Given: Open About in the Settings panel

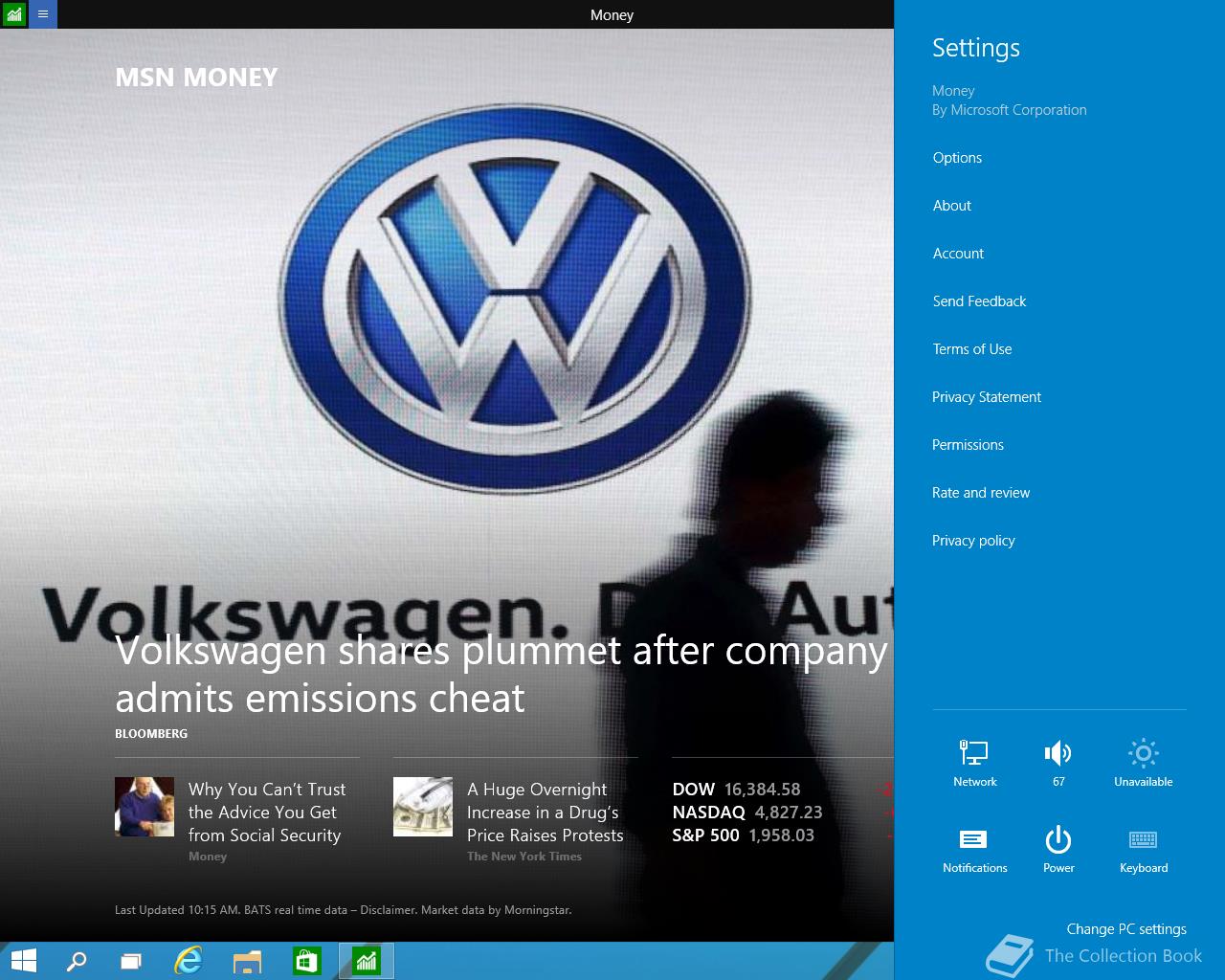Looking at the screenshot, I should click(x=951, y=206).
